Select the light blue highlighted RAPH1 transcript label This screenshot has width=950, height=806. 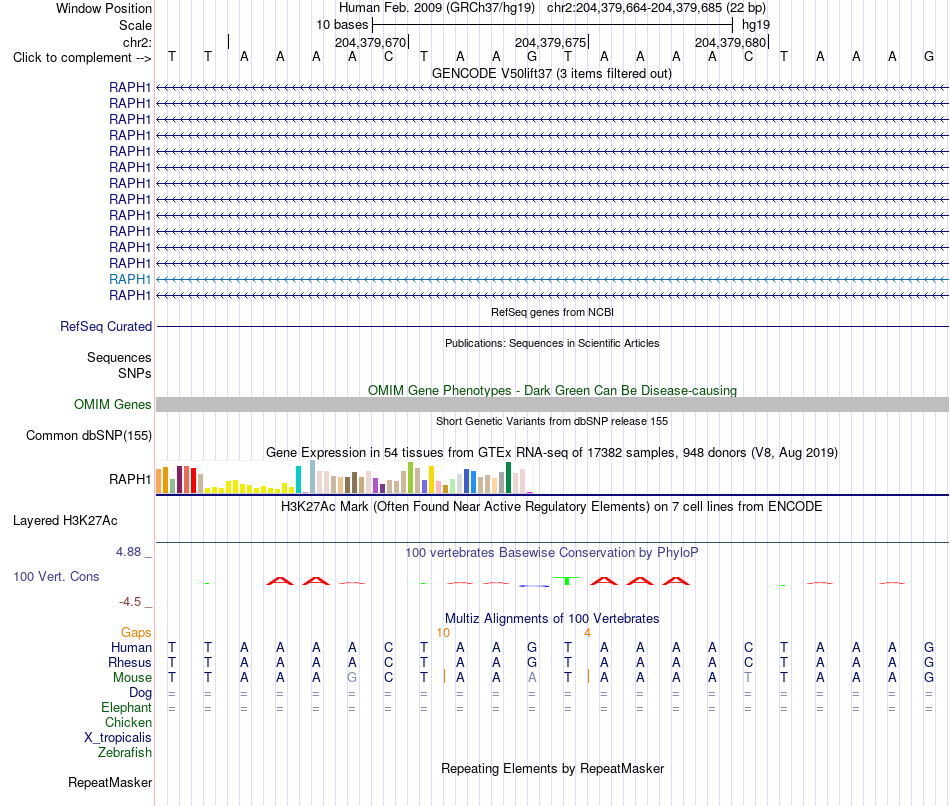(x=130, y=279)
